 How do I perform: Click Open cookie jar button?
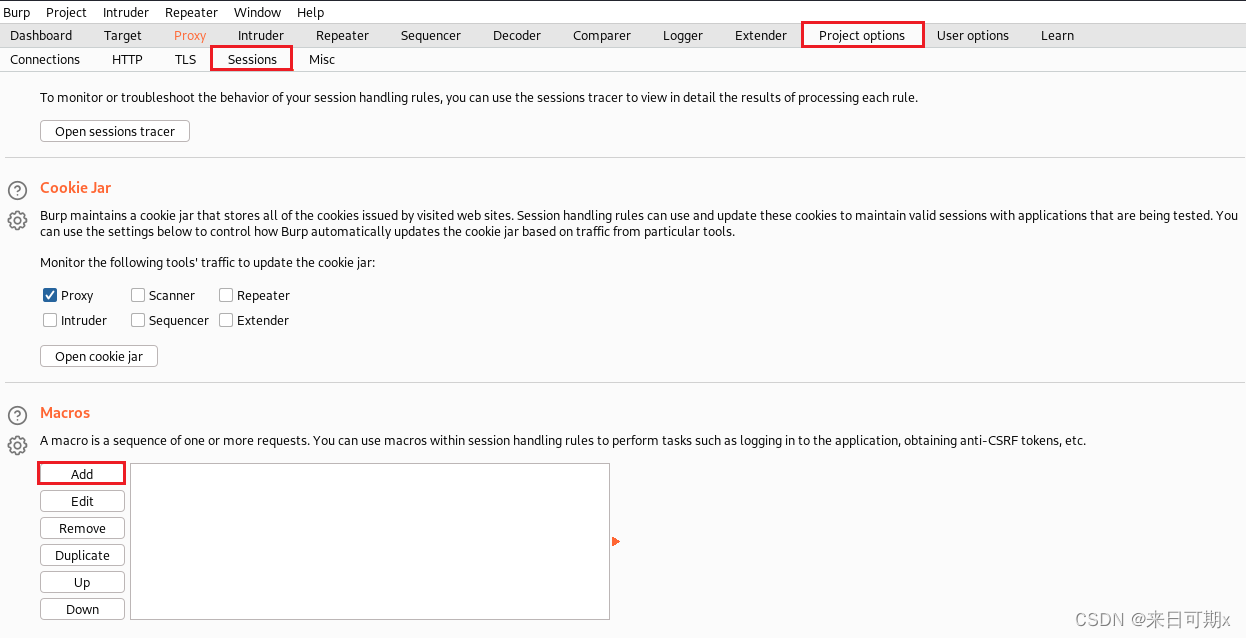point(99,356)
